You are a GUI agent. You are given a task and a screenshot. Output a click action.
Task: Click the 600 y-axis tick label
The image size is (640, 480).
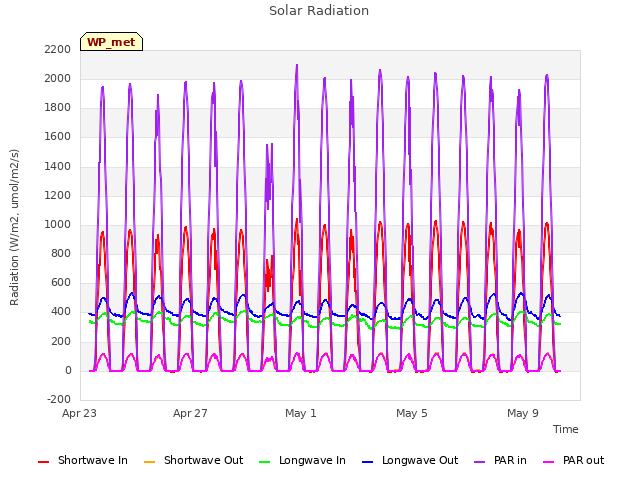[x=61, y=282]
